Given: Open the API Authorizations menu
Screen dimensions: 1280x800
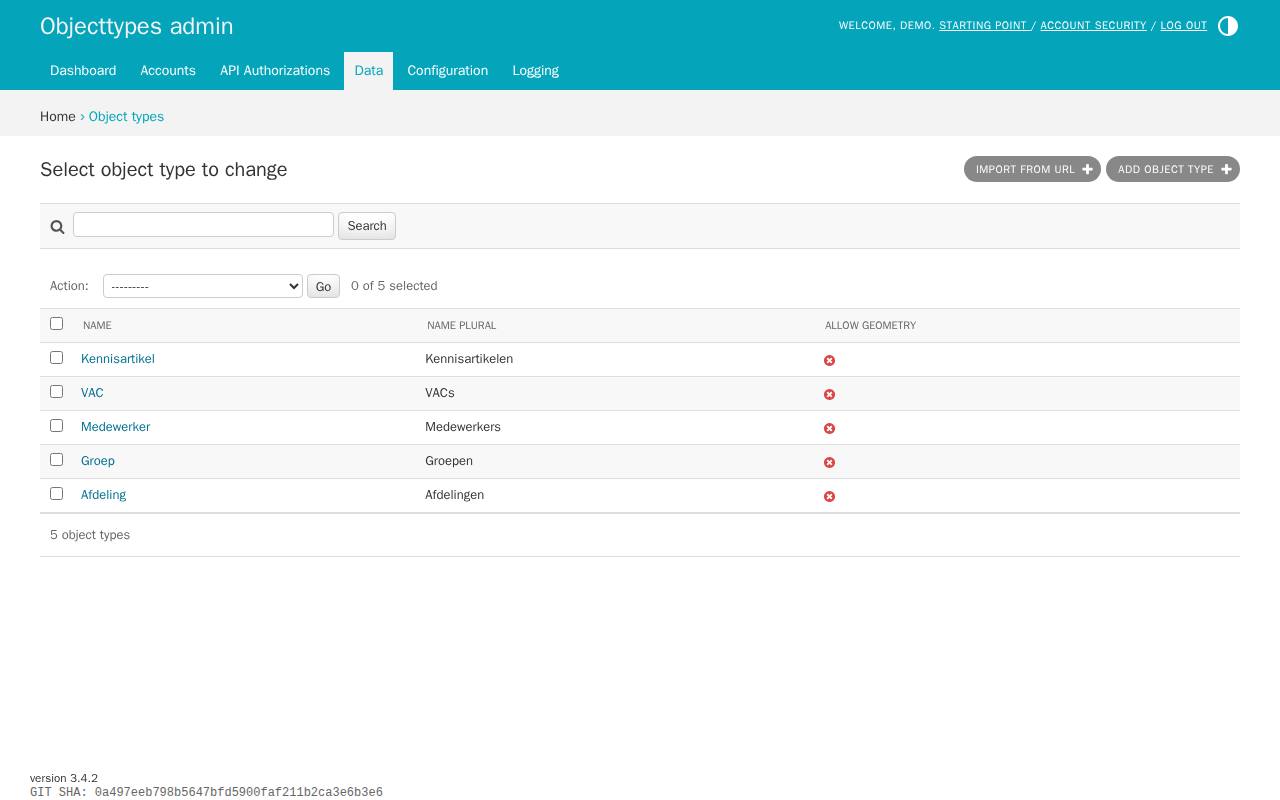Looking at the screenshot, I should coord(275,71).
